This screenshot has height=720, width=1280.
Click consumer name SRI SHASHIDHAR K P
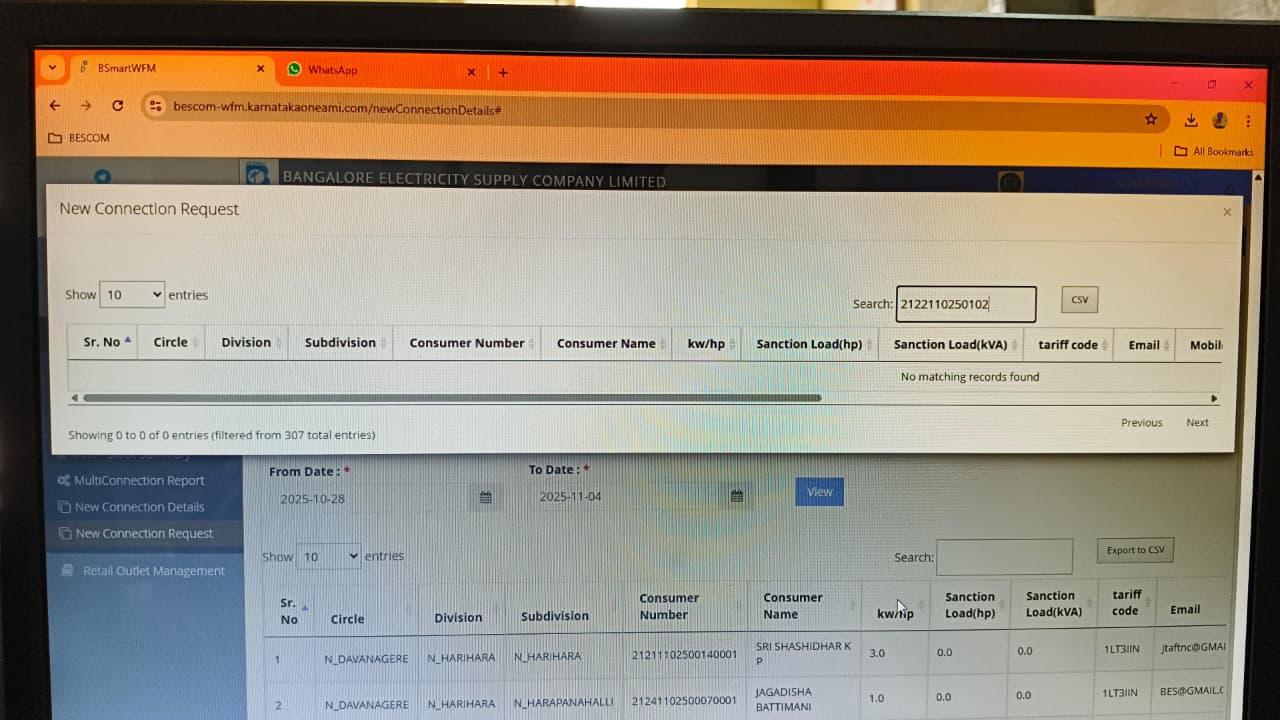pyautogui.click(x=803, y=653)
